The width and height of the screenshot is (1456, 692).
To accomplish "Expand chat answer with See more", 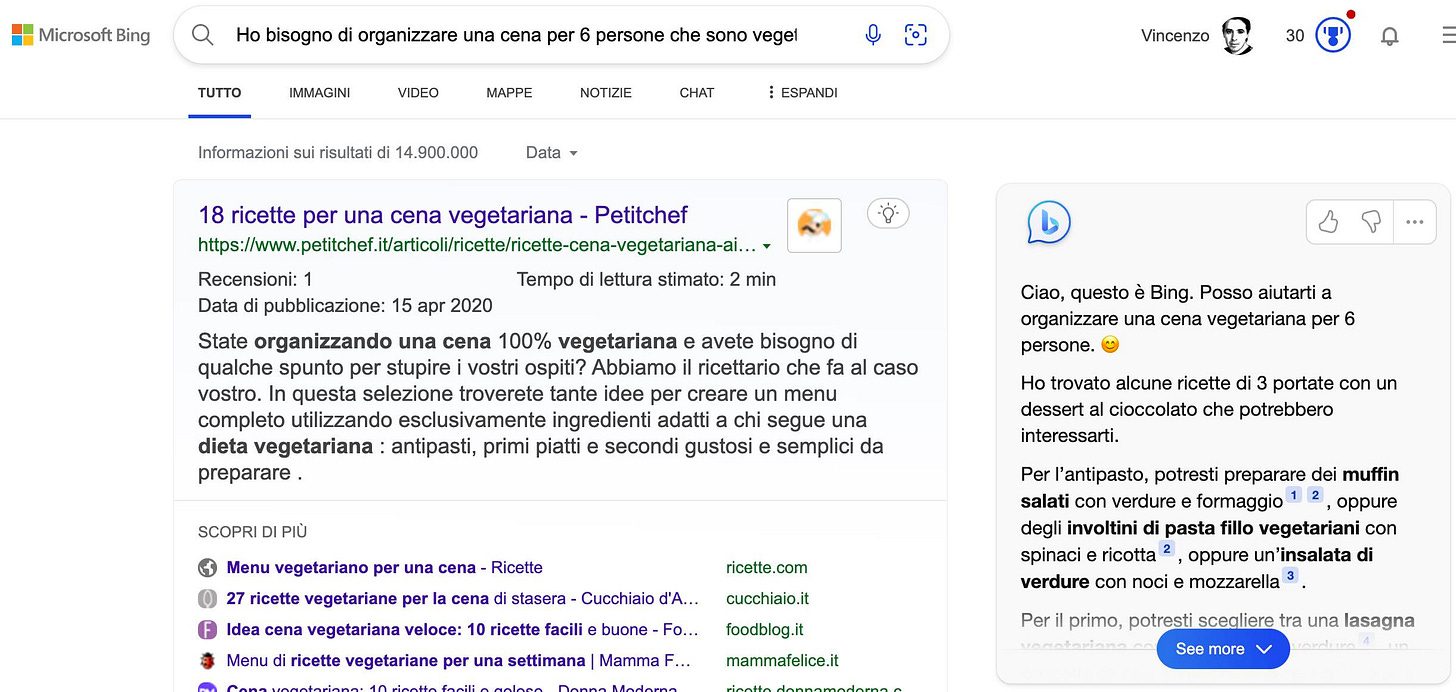I will pos(1223,649).
